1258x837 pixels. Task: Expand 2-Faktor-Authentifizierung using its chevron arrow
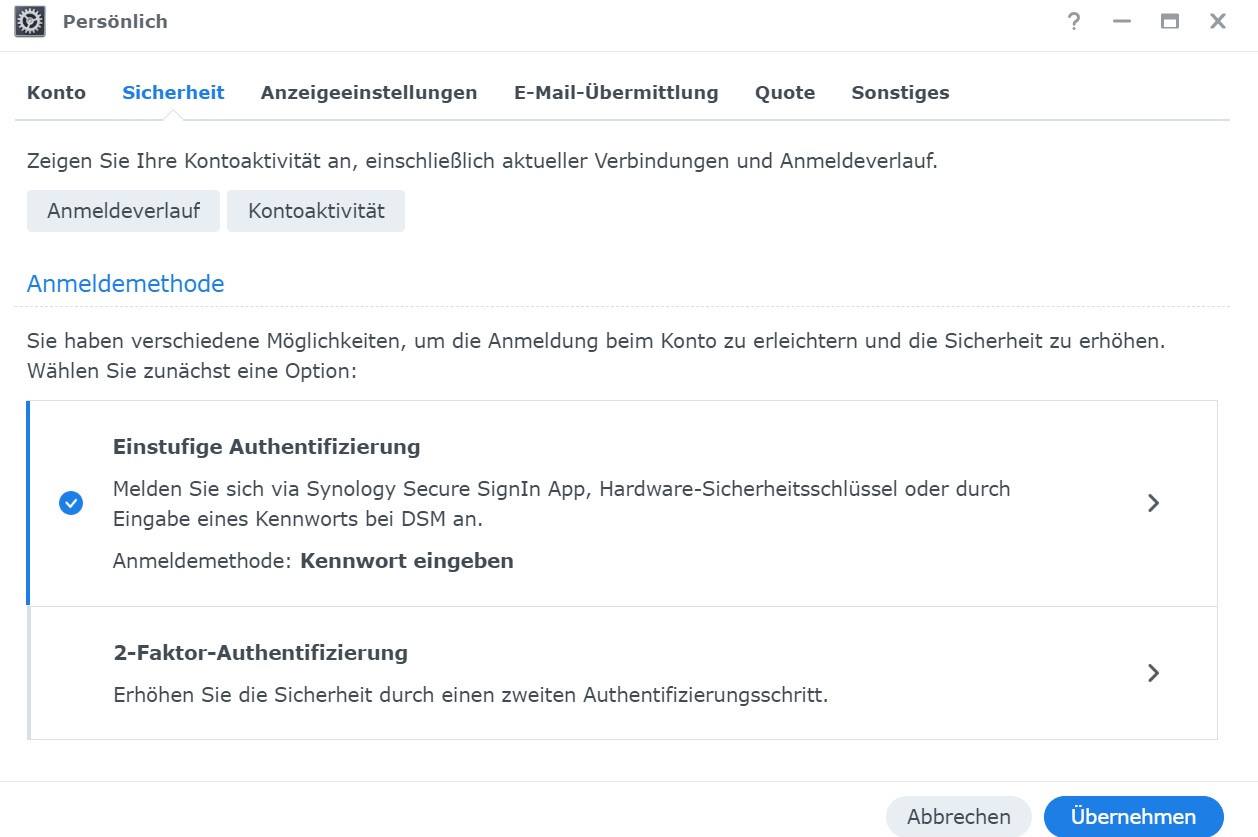(1153, 673)
